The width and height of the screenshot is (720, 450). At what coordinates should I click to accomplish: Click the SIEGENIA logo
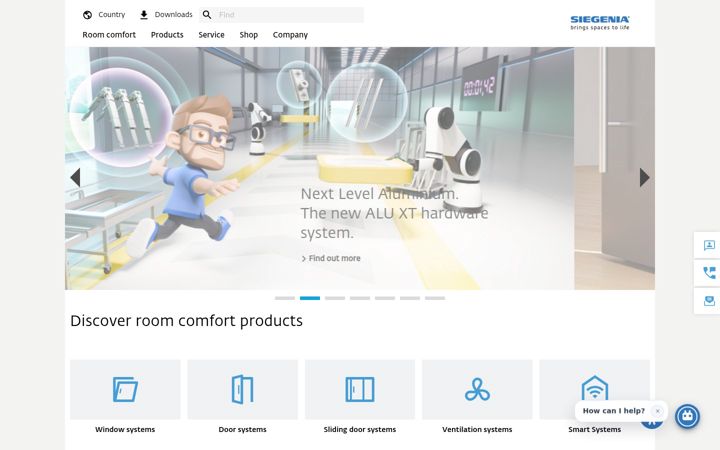click(600, 22)
